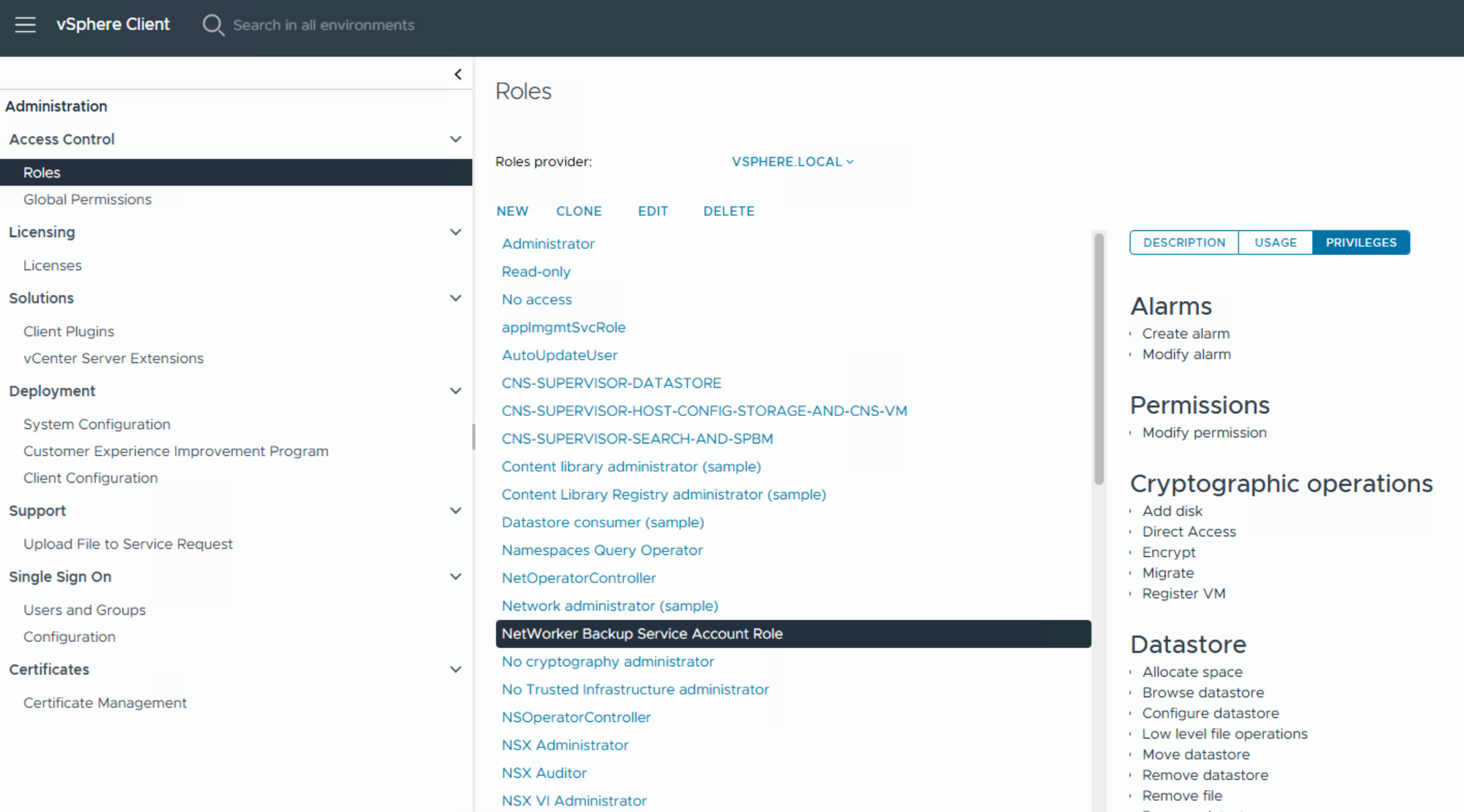Click the DELETE button

pos(729,210)
